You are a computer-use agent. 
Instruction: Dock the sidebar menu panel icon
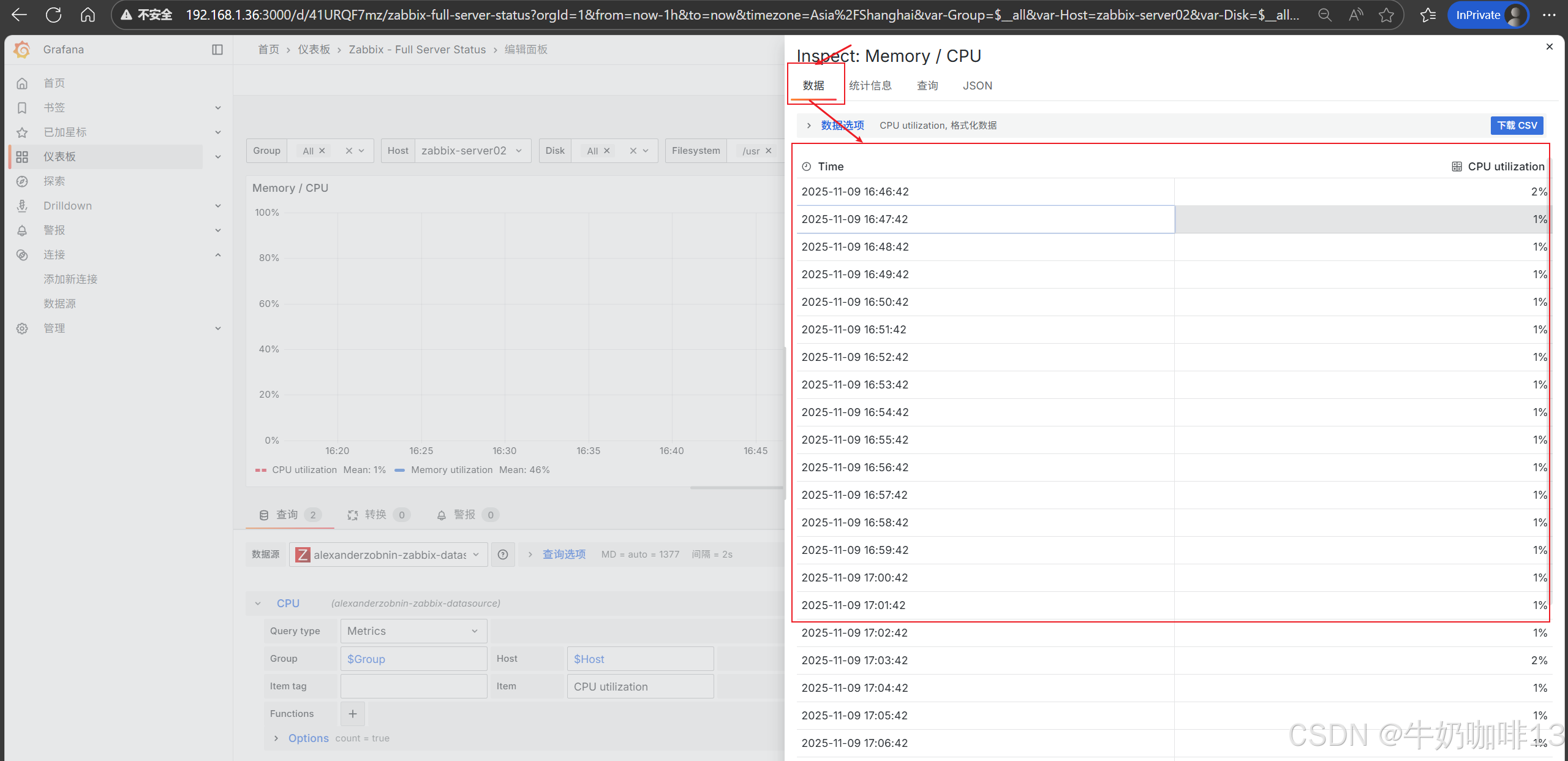point(217,50)
